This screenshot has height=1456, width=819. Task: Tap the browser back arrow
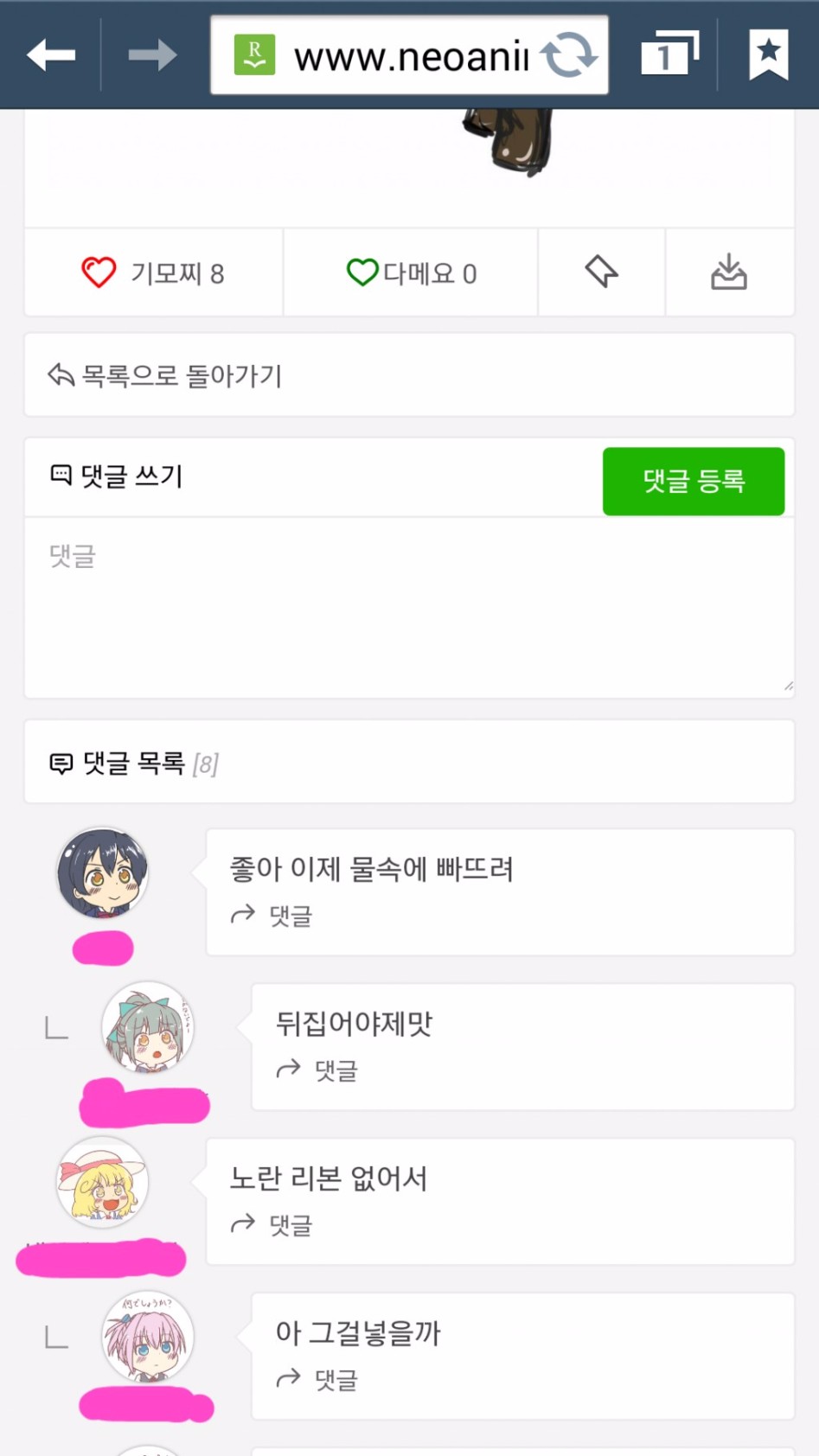(x=51, y=55)
